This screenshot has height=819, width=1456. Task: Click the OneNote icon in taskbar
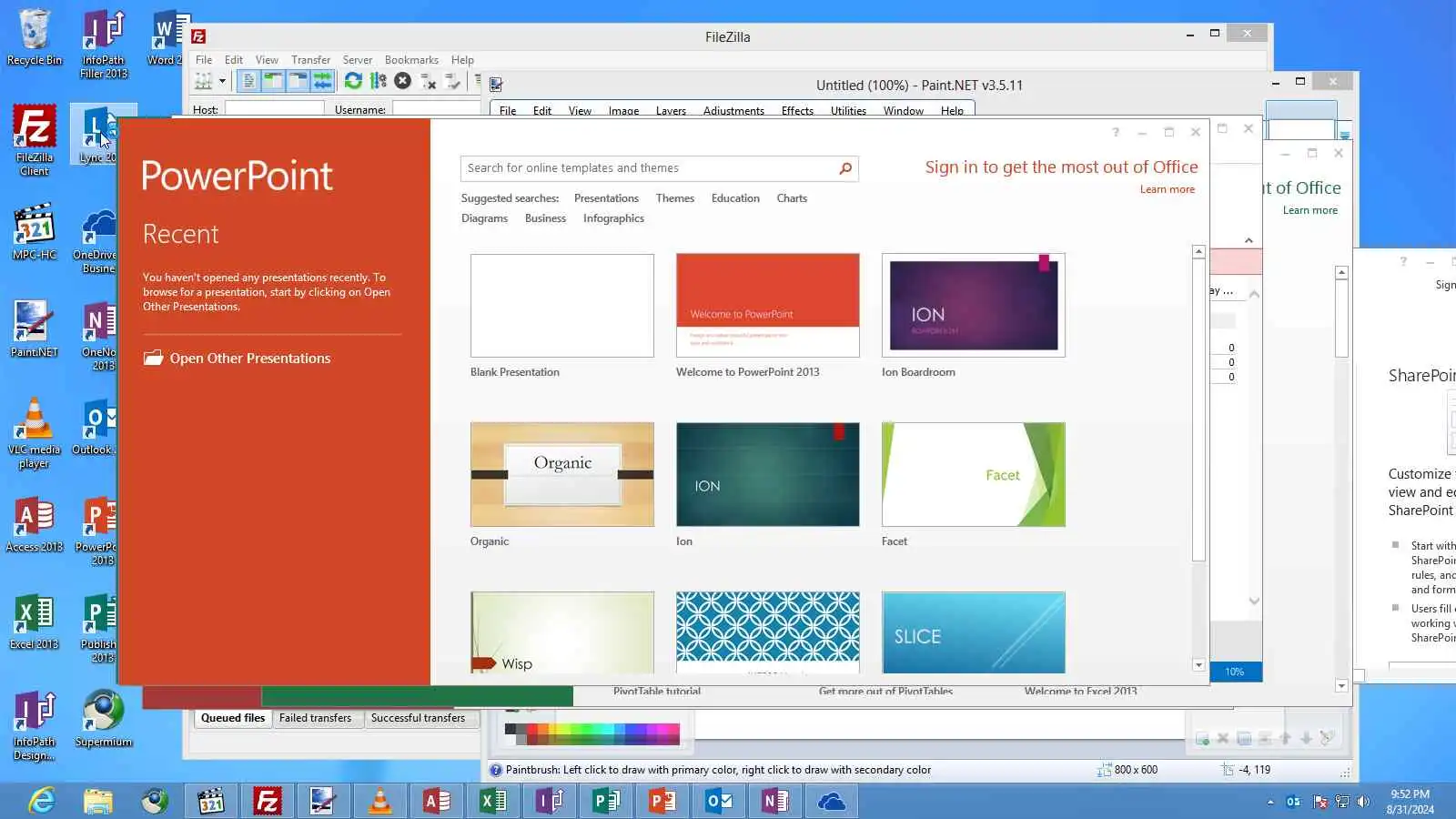775,801
